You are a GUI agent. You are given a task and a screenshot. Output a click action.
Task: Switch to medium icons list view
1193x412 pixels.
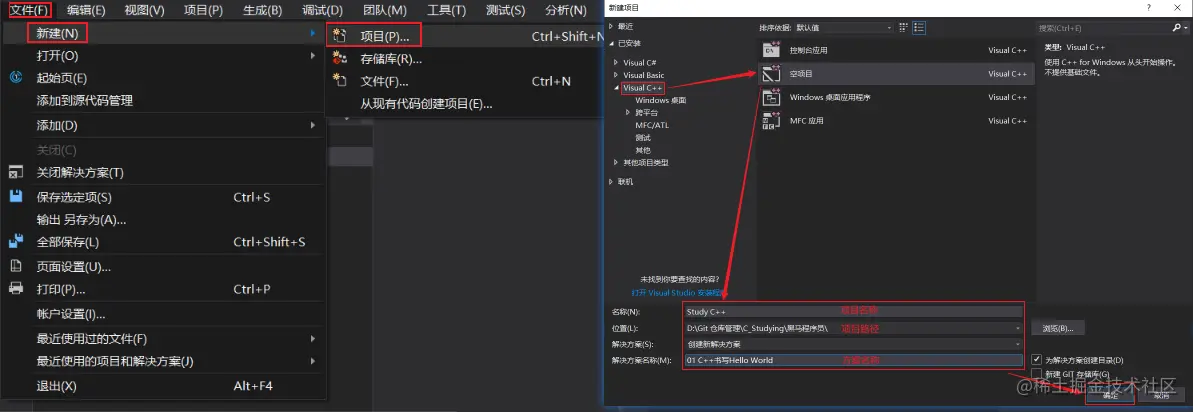click(x=919, y=27)
